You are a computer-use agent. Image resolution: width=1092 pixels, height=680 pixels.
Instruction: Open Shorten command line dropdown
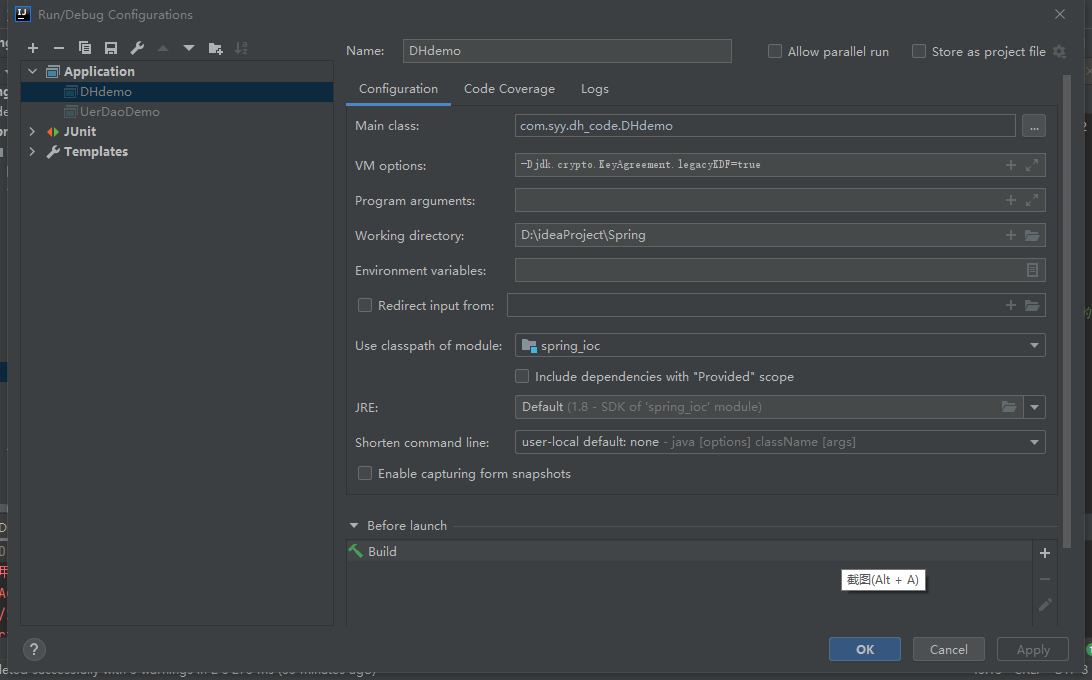point(780,442)
